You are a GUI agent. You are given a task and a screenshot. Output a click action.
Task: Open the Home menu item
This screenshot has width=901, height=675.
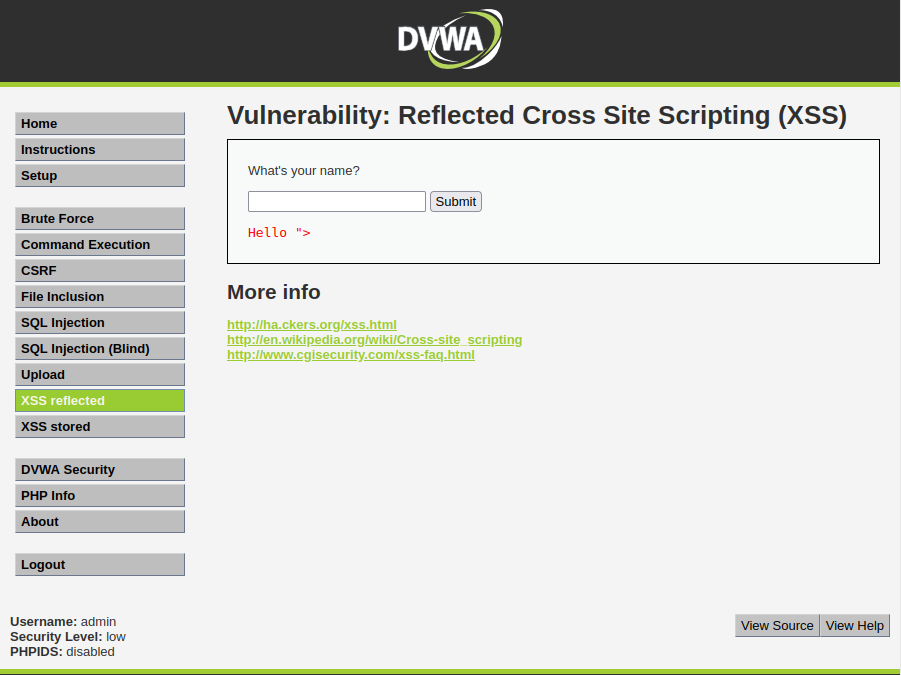pyautogui.click(x=100, y=124)
